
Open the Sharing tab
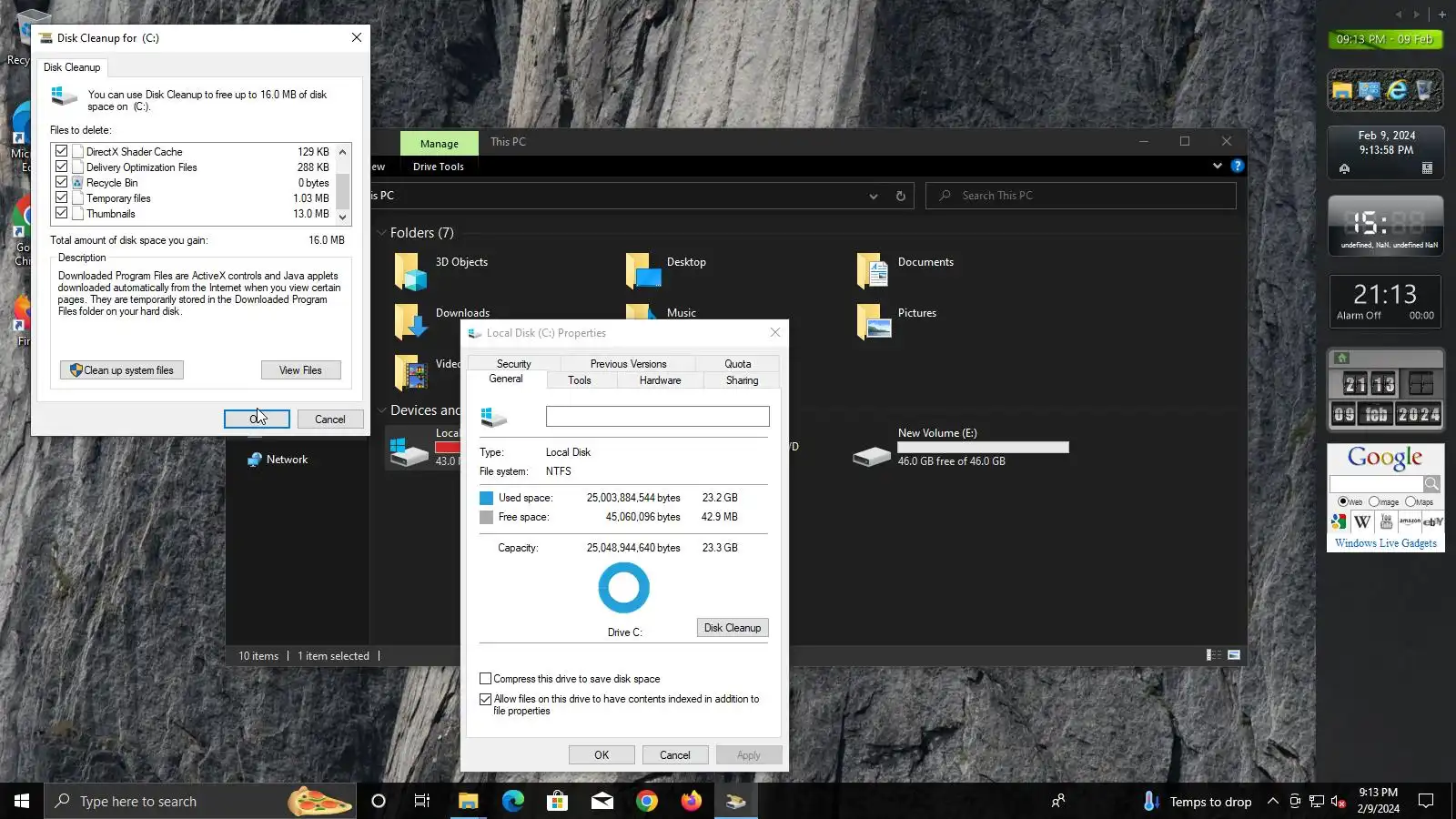click(742, 380)
